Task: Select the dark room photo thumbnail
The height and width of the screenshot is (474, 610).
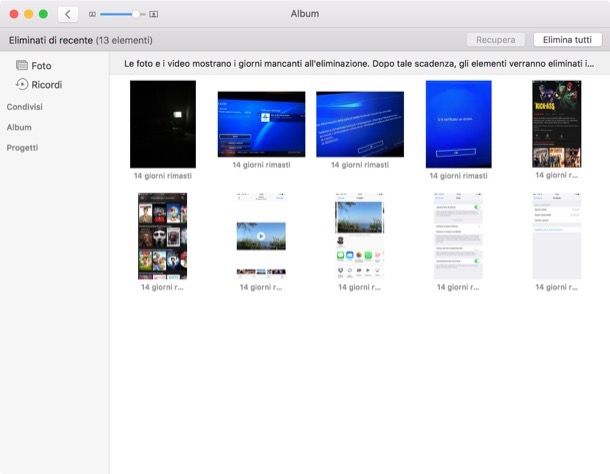Action: pyautogui.click(x=163, y=124)
